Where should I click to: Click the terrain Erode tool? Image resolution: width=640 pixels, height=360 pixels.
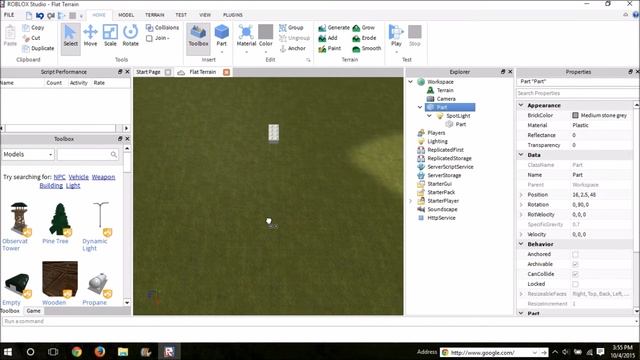364,38
